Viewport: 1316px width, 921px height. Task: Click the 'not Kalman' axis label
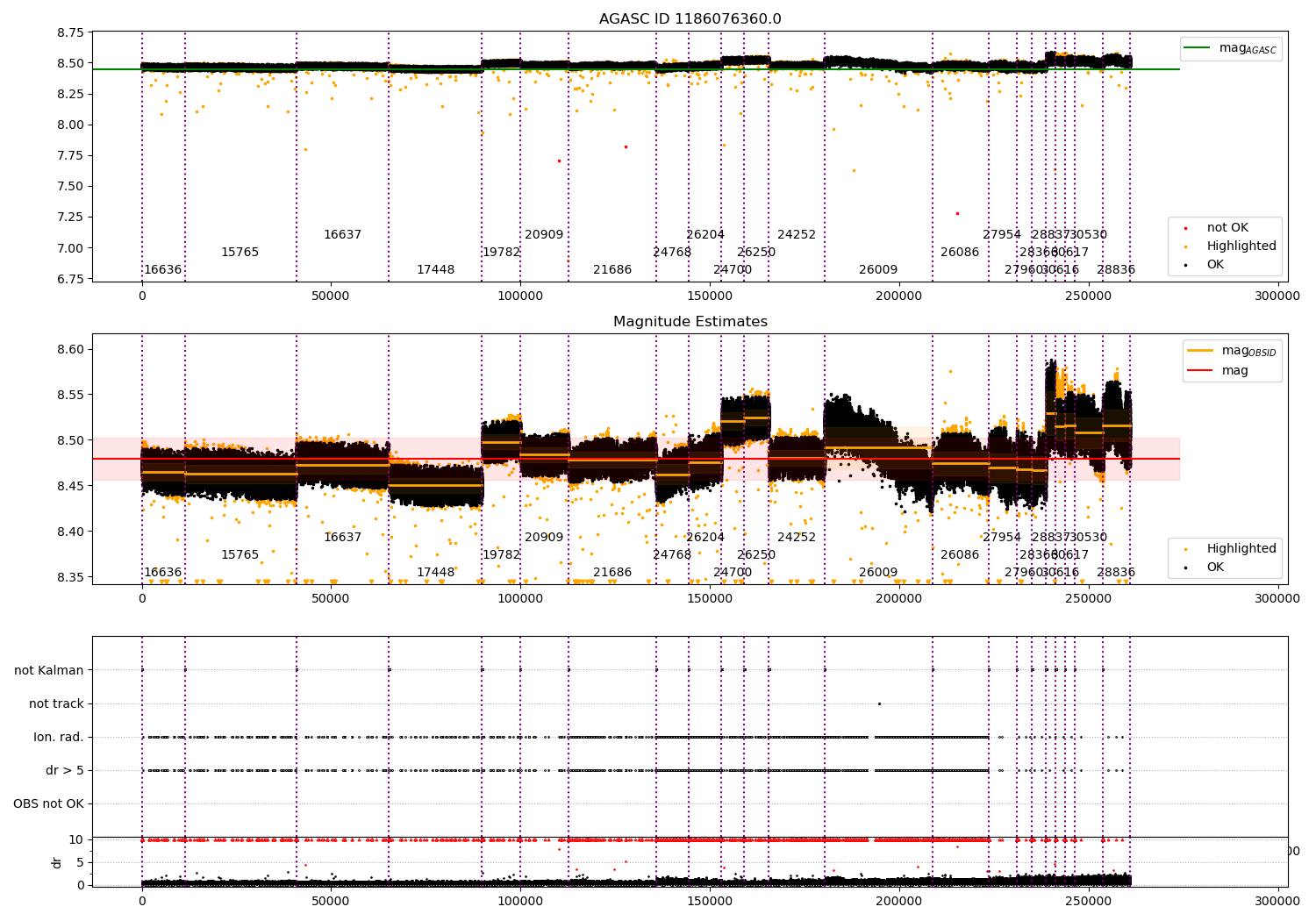pos(49,671)
